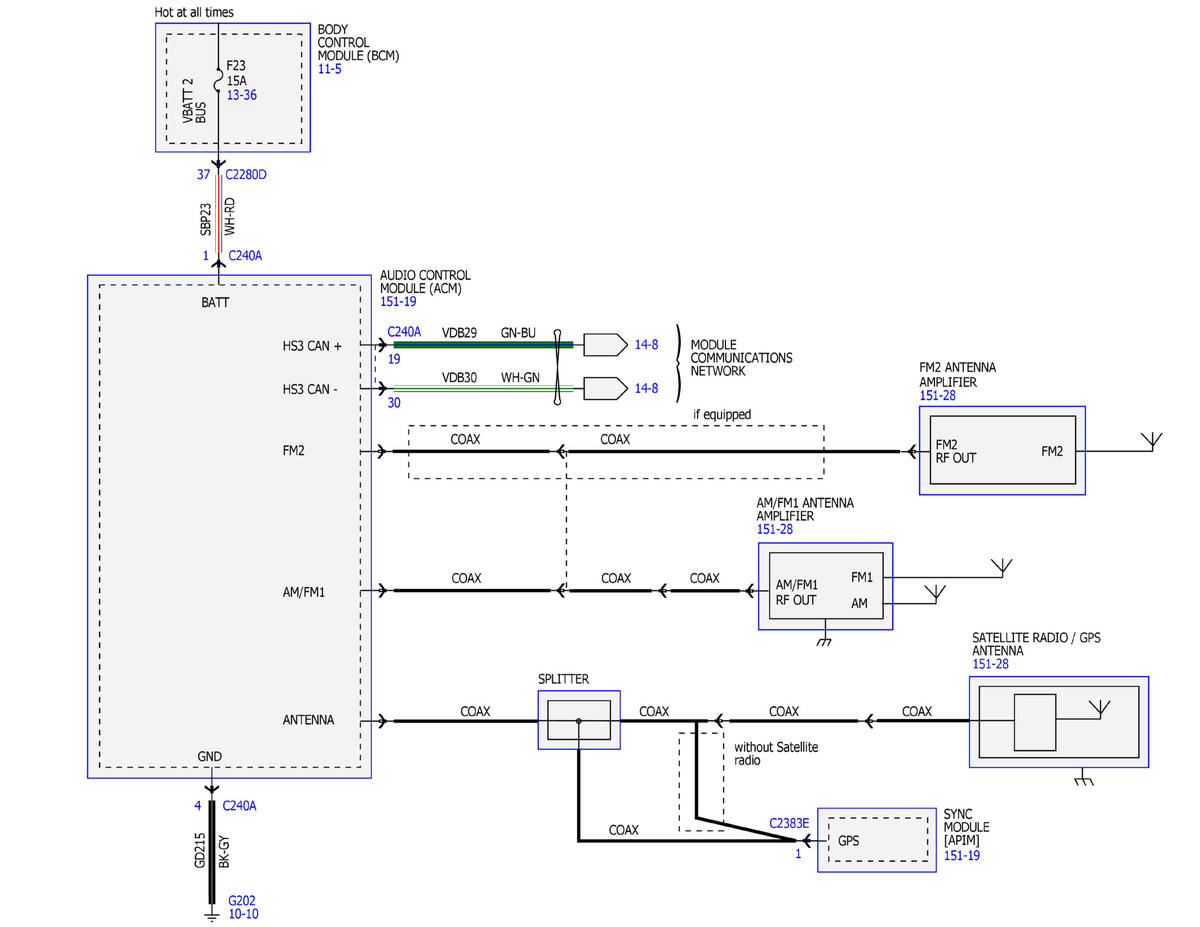The width and height of the screenshot is (1200, 927).
Task: Open the SYNC Module APIM 151-19 reference
Action: pos(962,856)
